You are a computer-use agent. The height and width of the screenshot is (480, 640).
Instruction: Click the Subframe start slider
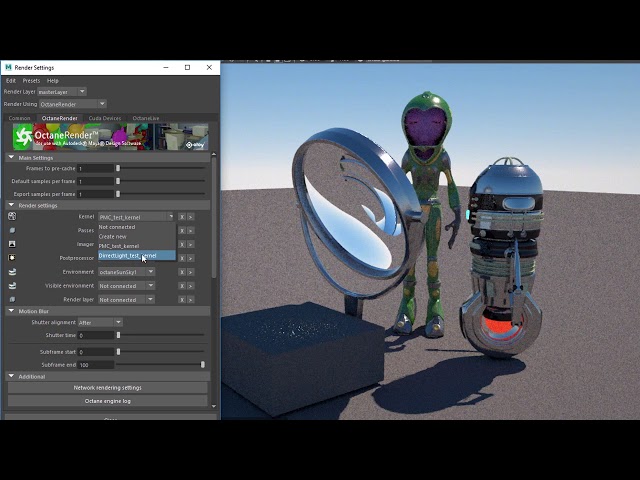[x=160, y=351]
